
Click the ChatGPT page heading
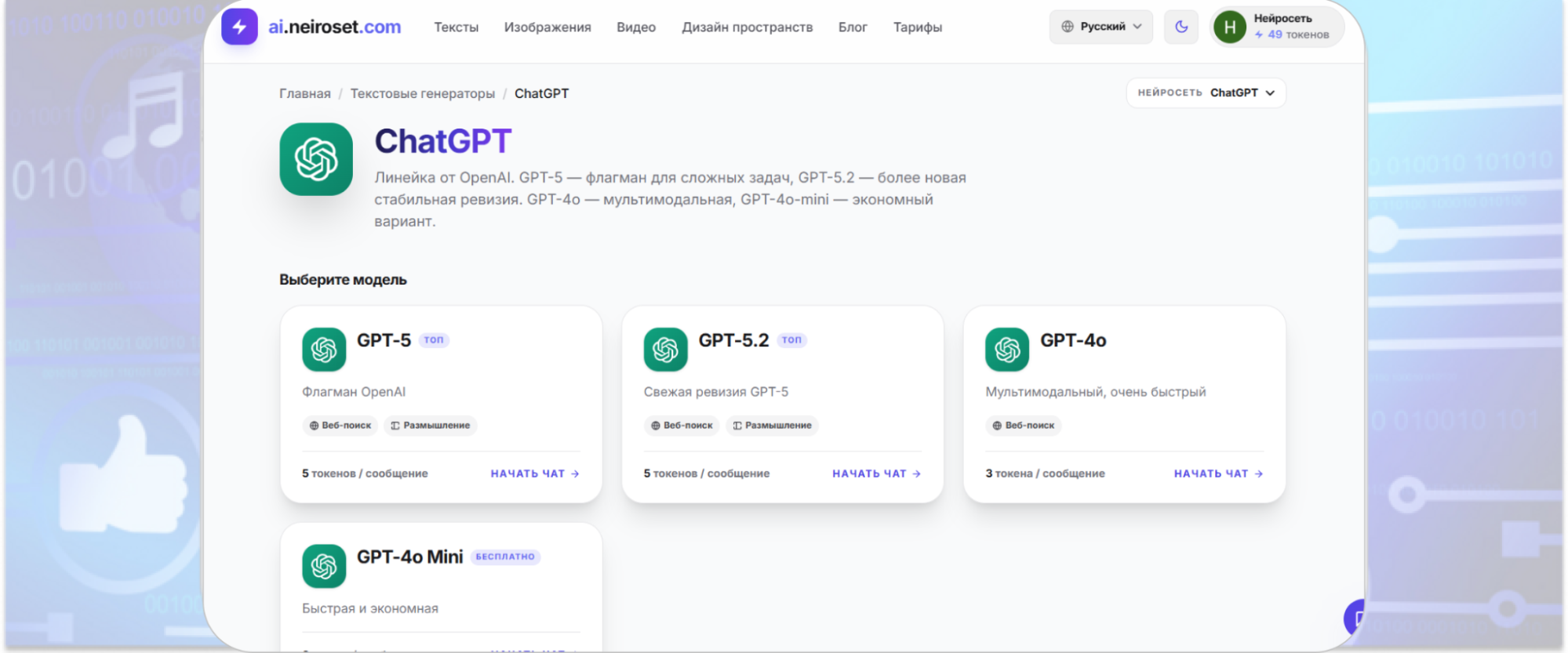coord(443,142)
